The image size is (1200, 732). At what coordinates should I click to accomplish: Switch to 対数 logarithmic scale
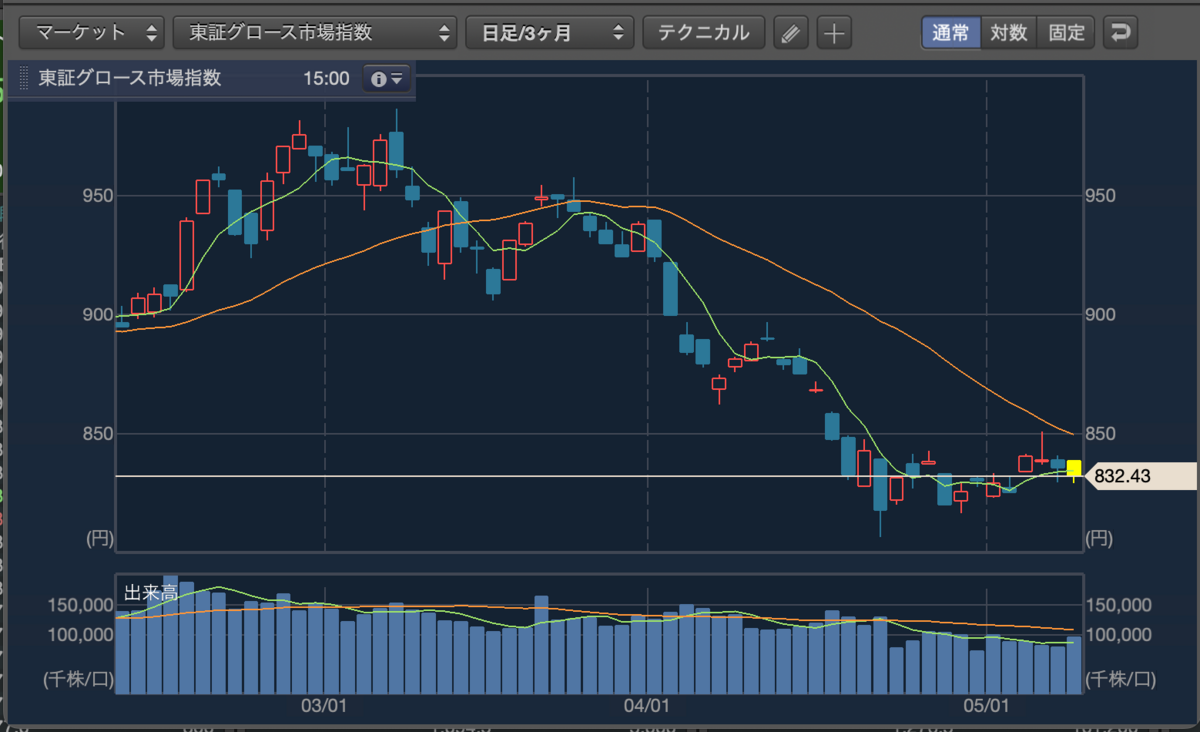1009,32
